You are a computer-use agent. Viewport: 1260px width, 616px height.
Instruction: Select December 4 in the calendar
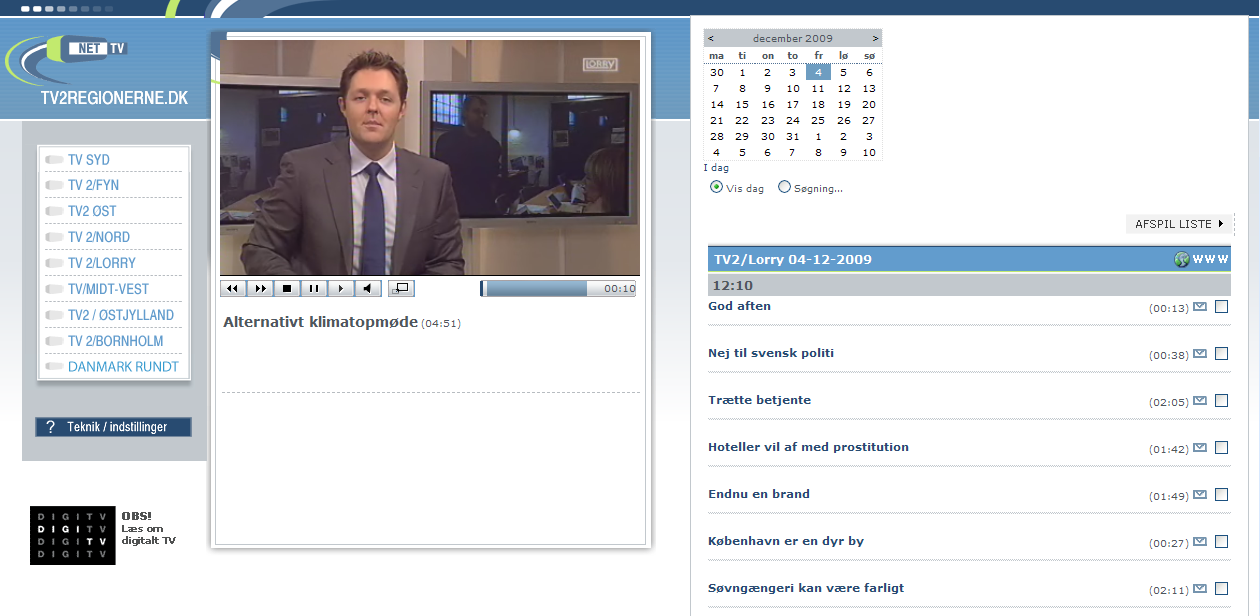[x=818, y=72]
